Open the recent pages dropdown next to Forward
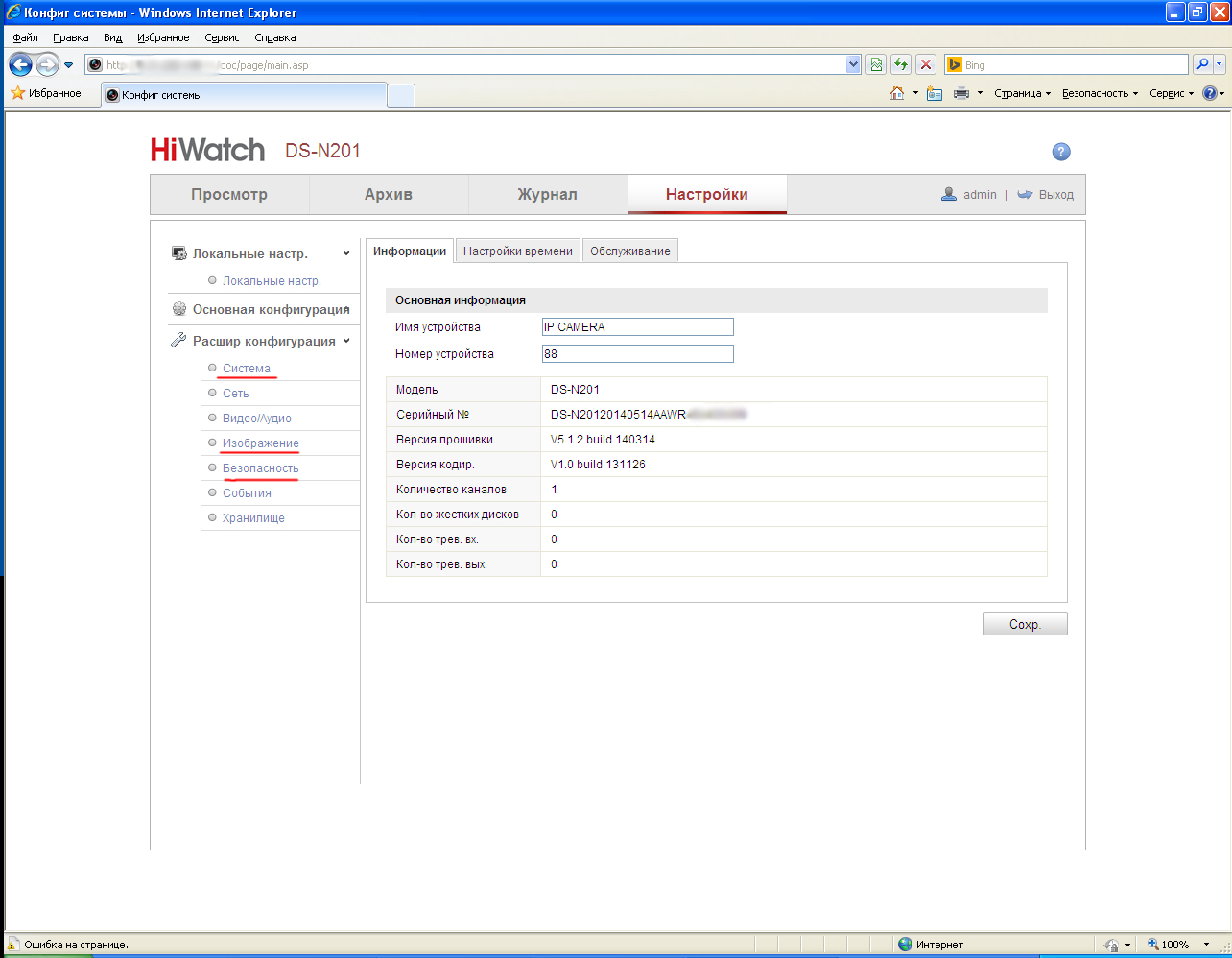The image size is (1232, 958). pos(69,65)
